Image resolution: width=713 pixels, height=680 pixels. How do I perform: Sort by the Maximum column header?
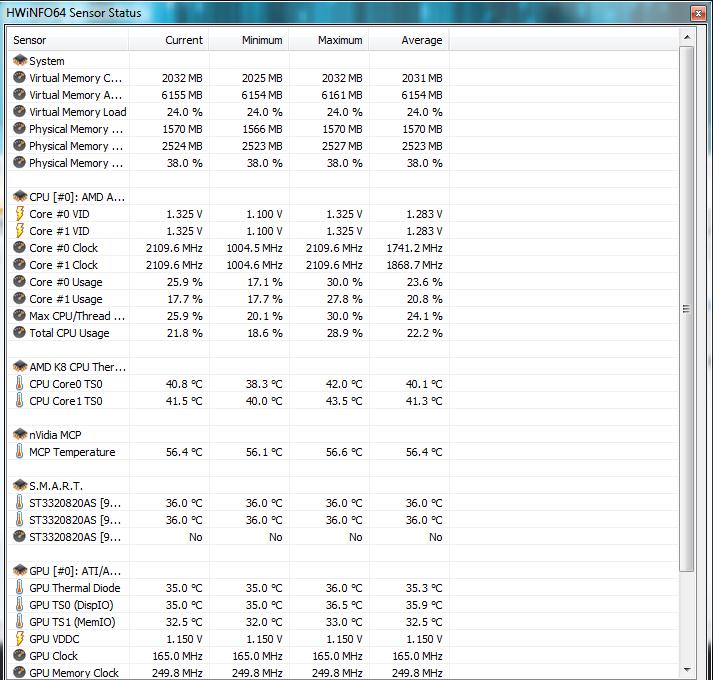329,40
